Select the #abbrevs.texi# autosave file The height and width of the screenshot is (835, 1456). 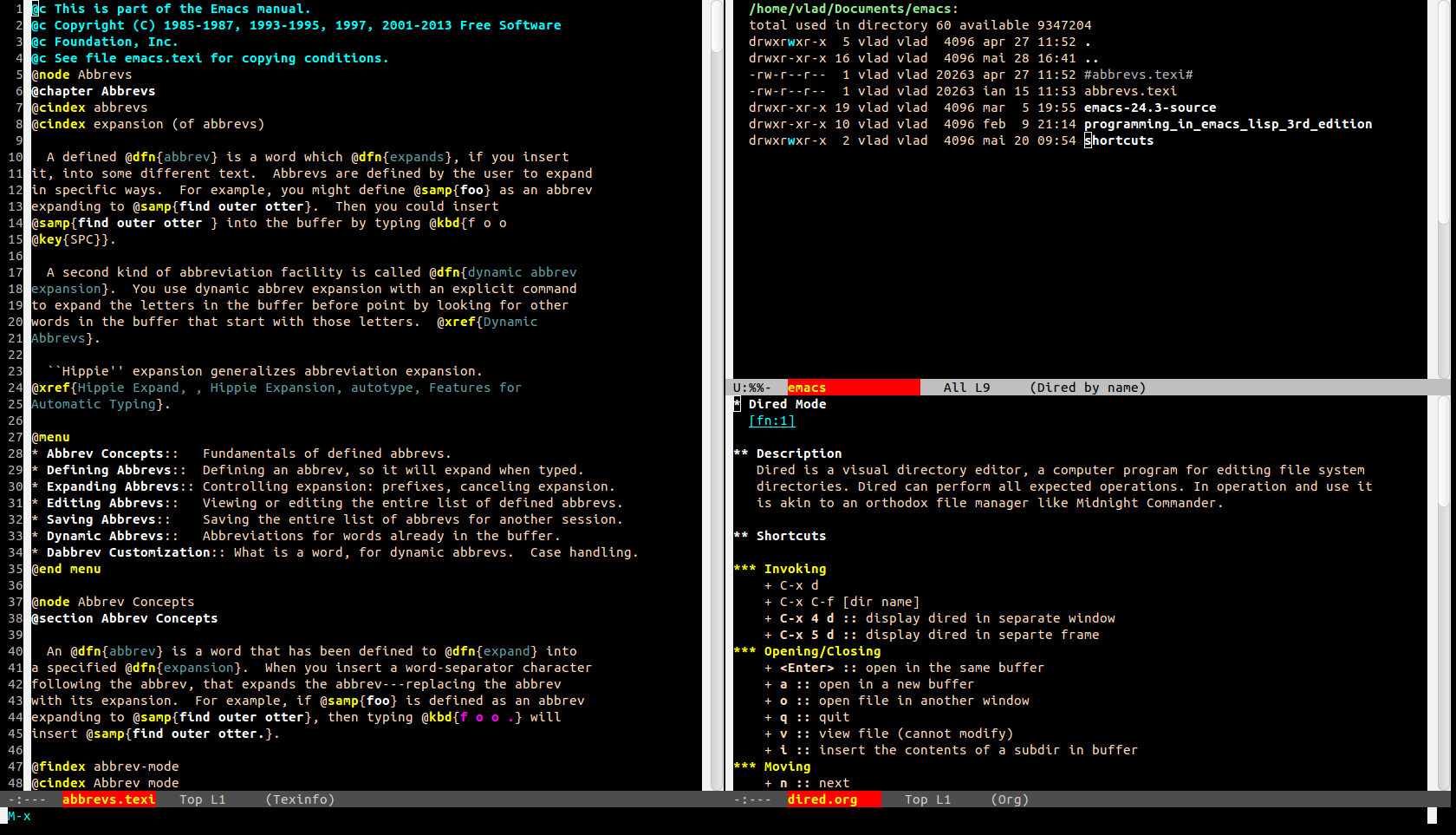(x=1138, y=75)
